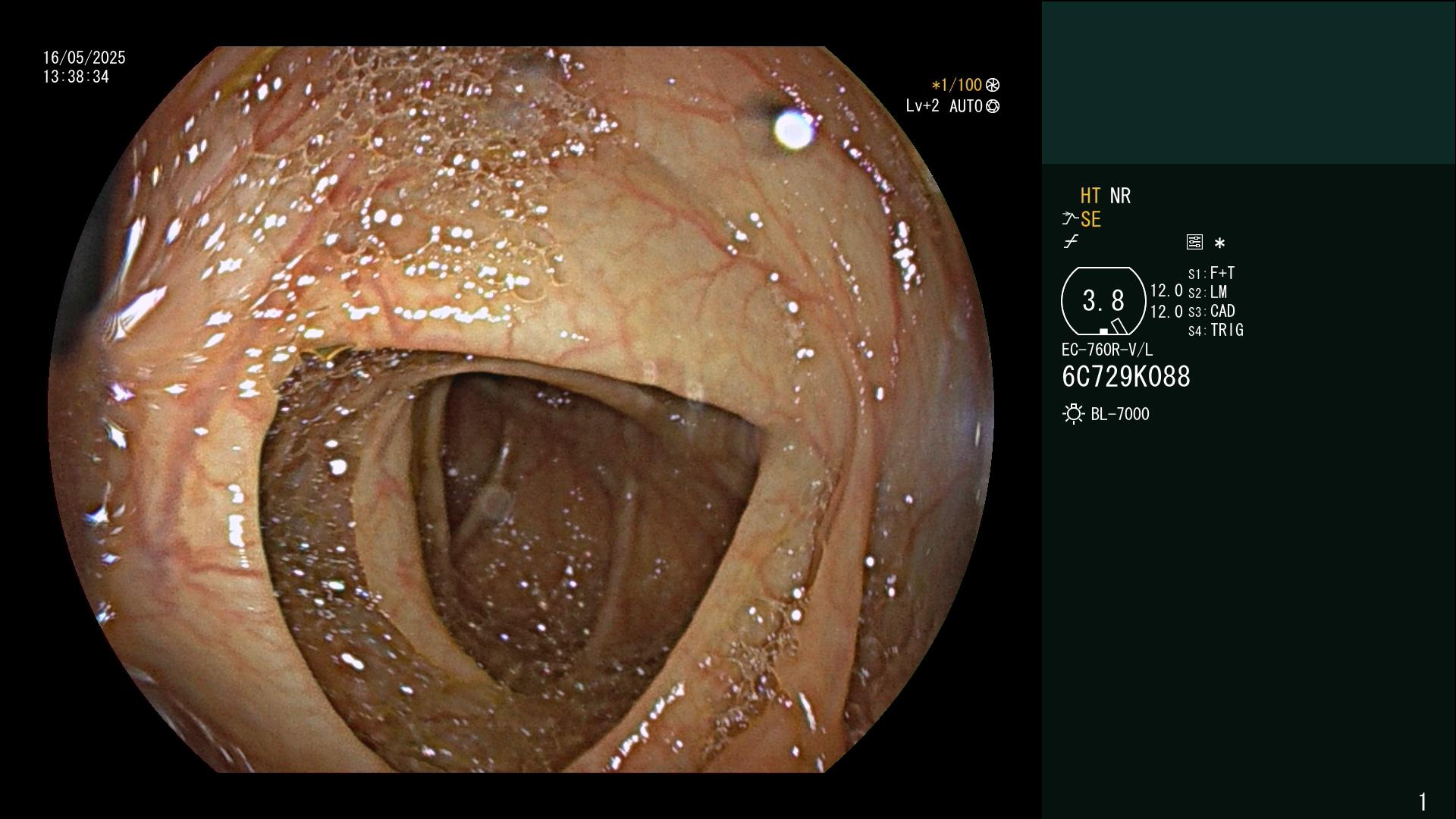Click the iris icon beside AUTO
The width and height of the screenshot is (1456, 819).
(x=993, y=107)
